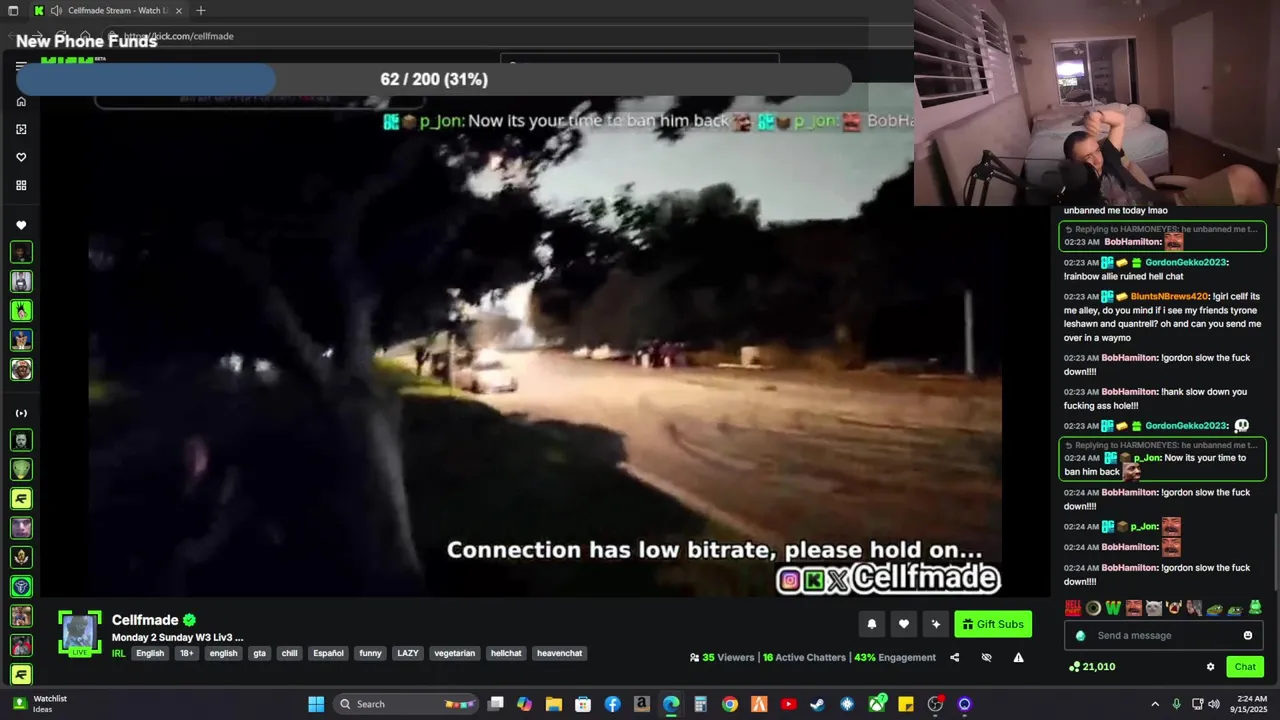The width and height of the screenshot is (1280, 720).
Task: Report the stream with the warning triangle
Action: point(1018,657)
